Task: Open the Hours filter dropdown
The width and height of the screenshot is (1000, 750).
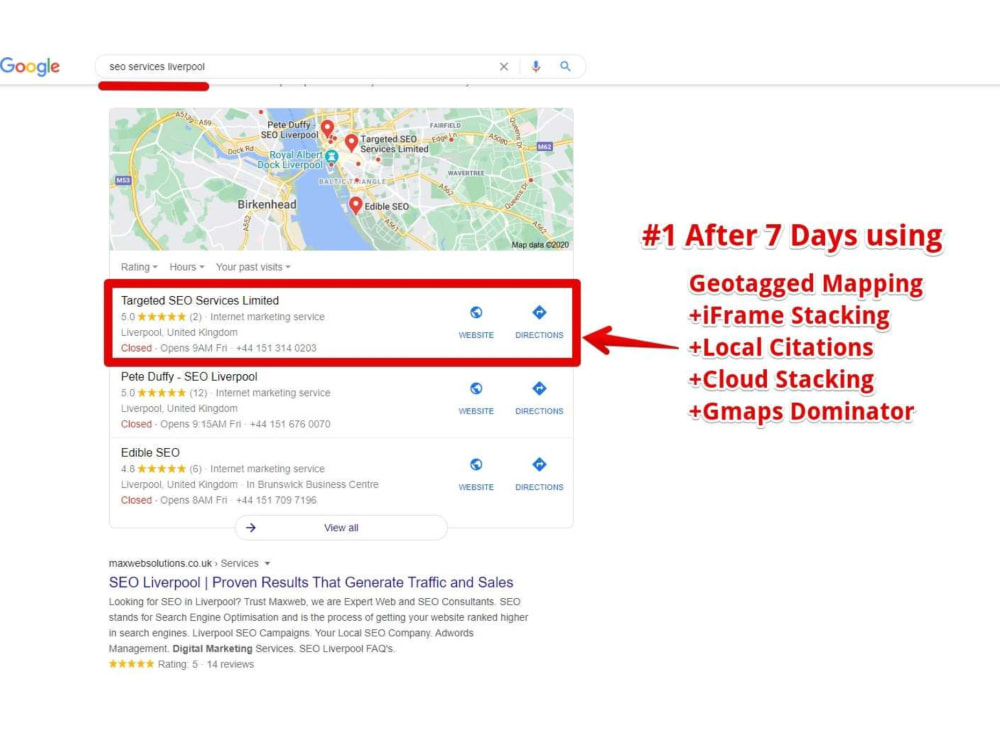Action: (x=187, y=267)
